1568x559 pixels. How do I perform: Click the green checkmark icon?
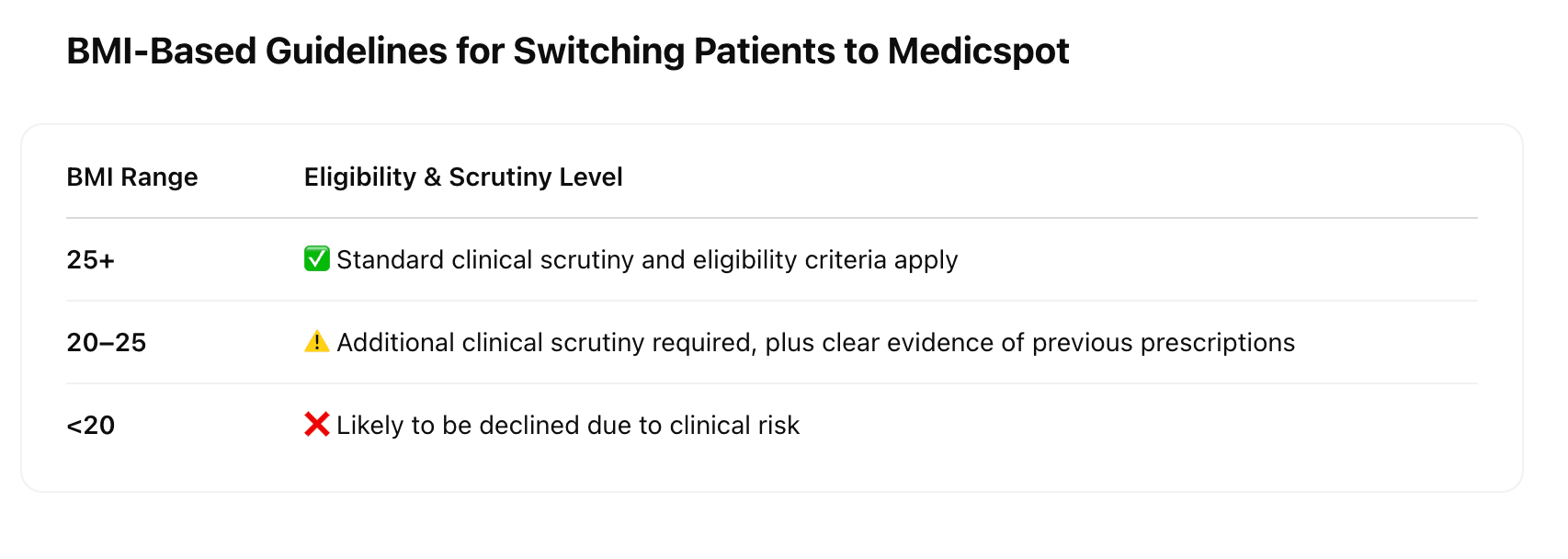316,259
